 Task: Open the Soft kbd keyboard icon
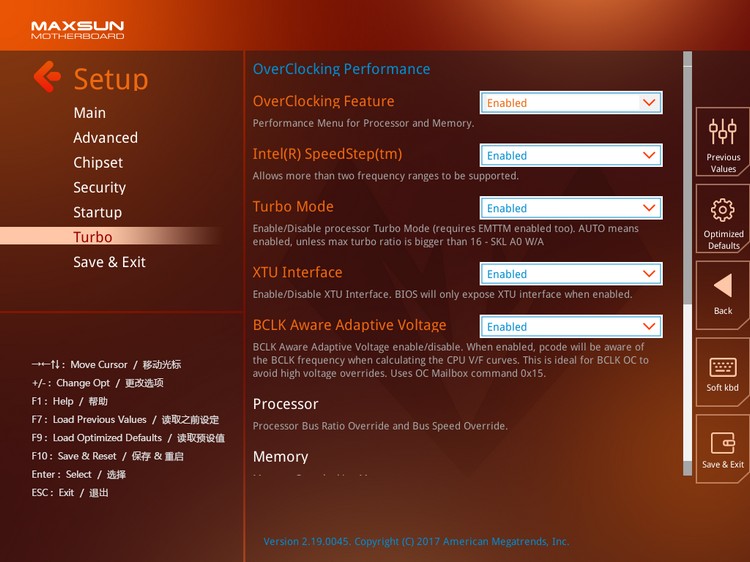tap(722, 368)
